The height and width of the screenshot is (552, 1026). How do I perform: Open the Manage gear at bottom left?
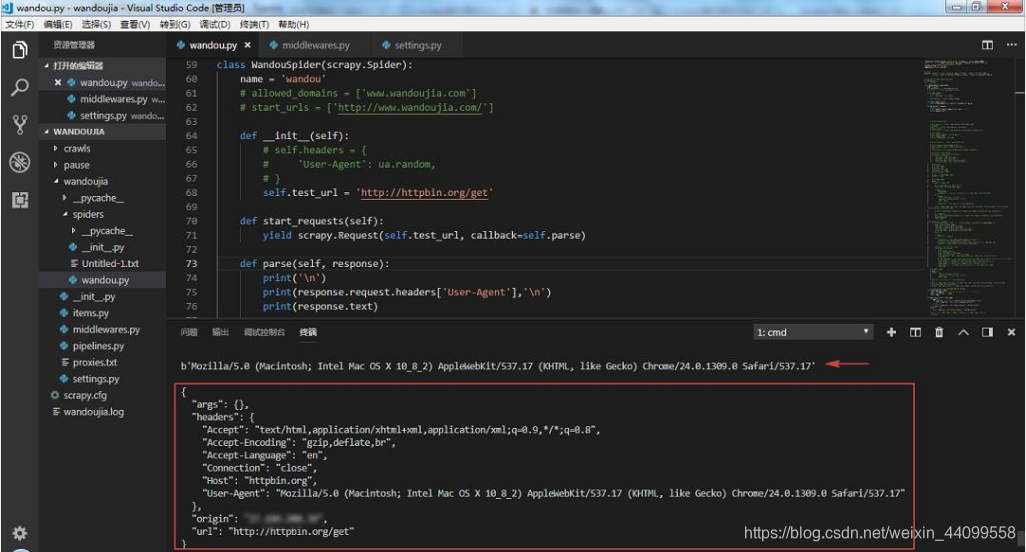point(20,533)
